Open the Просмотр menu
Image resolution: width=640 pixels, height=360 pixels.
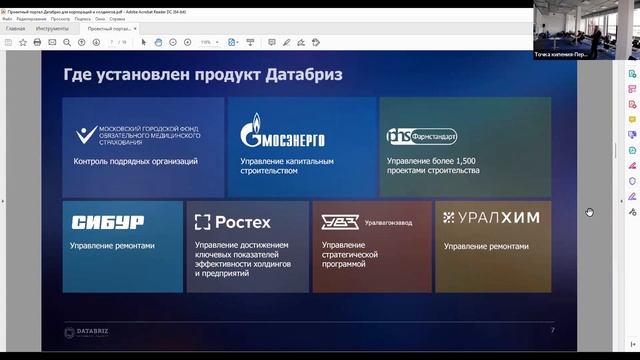(60, 19)
